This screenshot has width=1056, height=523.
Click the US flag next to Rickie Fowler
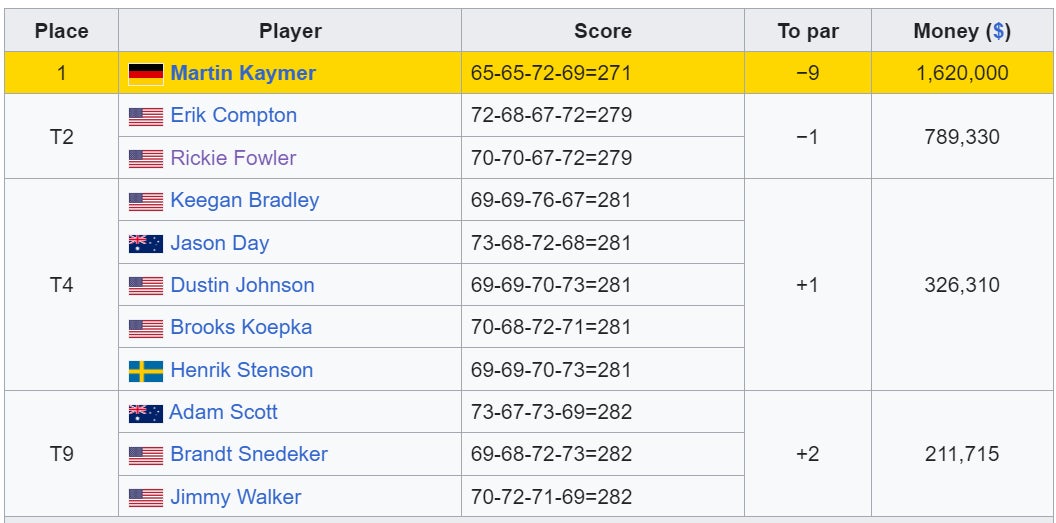146,158
